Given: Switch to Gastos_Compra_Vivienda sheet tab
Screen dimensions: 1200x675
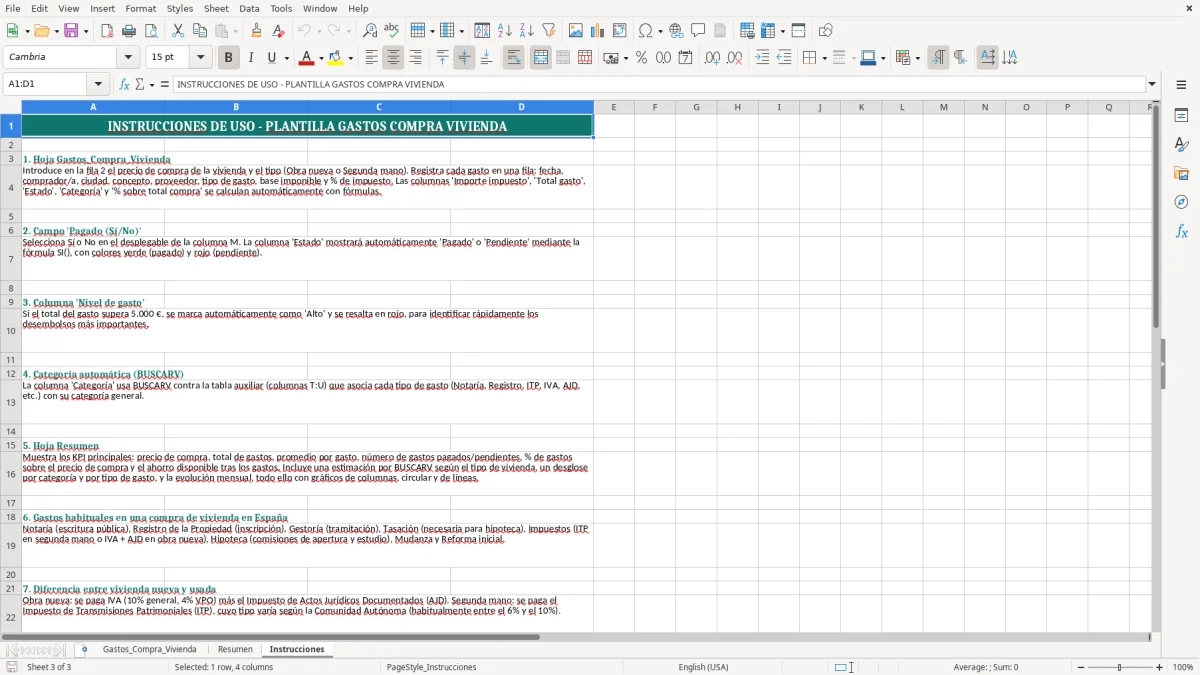Looking at the screenshot, I should [150, 649].
